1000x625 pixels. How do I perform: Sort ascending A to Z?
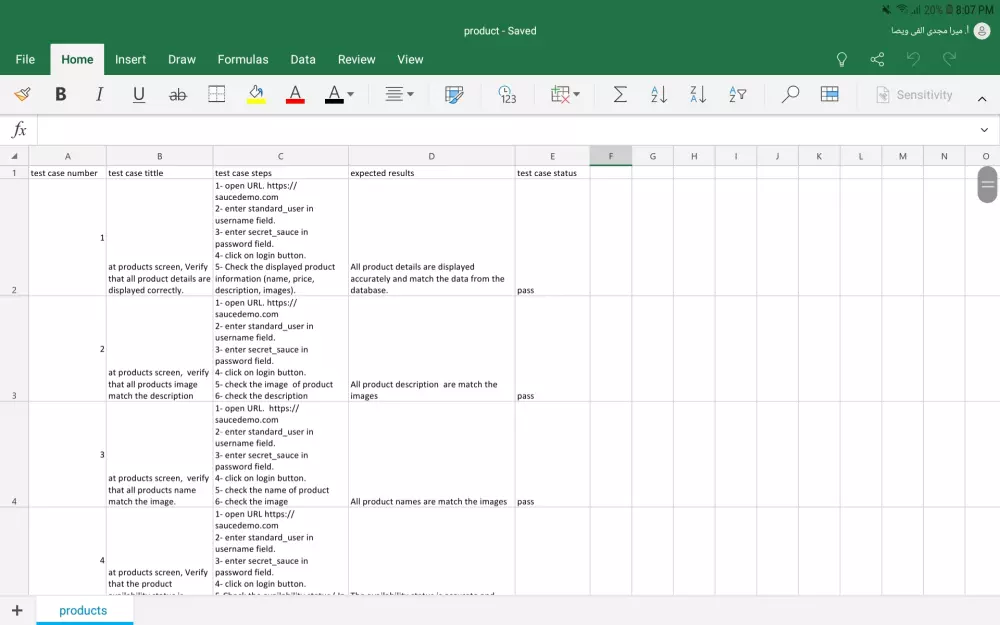pyautogui.click(x=659, y=94)
